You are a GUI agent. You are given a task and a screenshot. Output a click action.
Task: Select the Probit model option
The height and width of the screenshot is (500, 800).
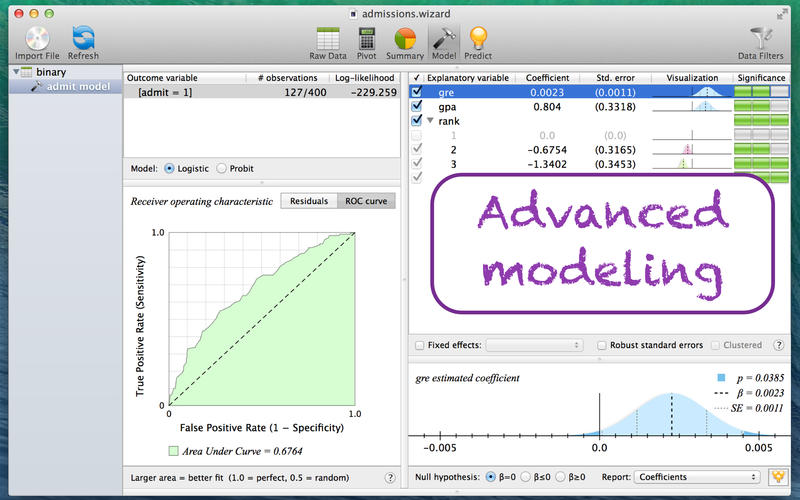point(222,169)
